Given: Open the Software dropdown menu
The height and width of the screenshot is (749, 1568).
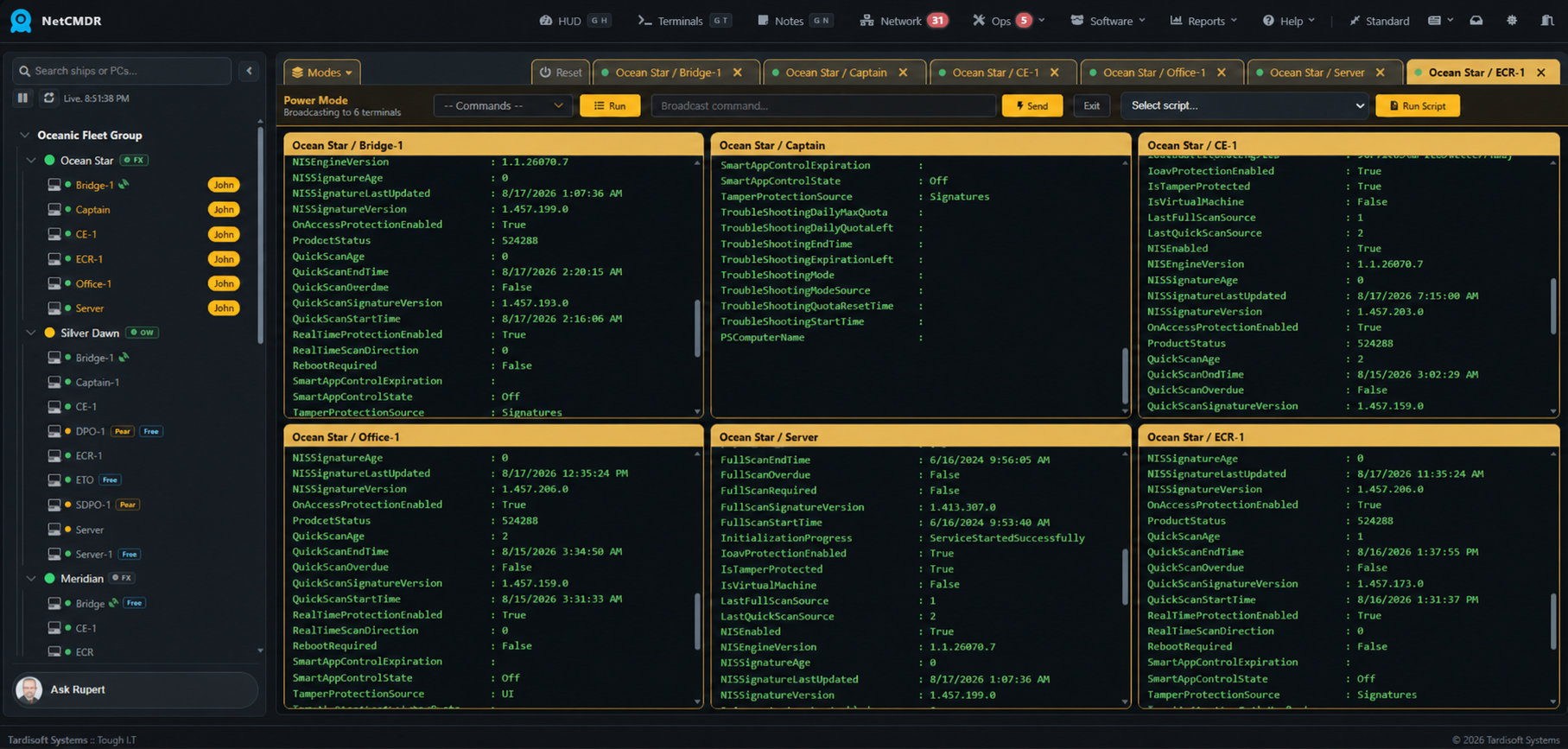Looking at the screenshot, I should coord(1108,21).
